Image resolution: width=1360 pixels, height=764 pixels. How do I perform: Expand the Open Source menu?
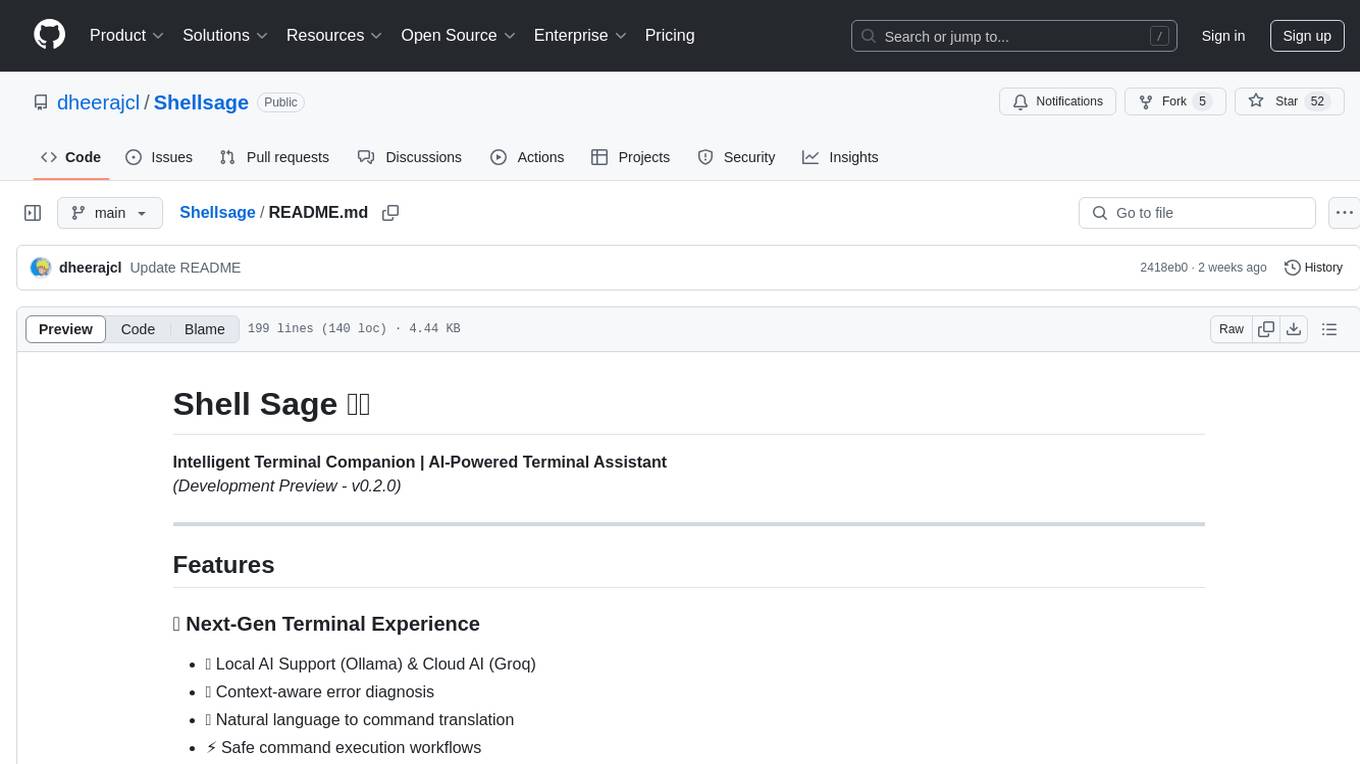point(458,35)
